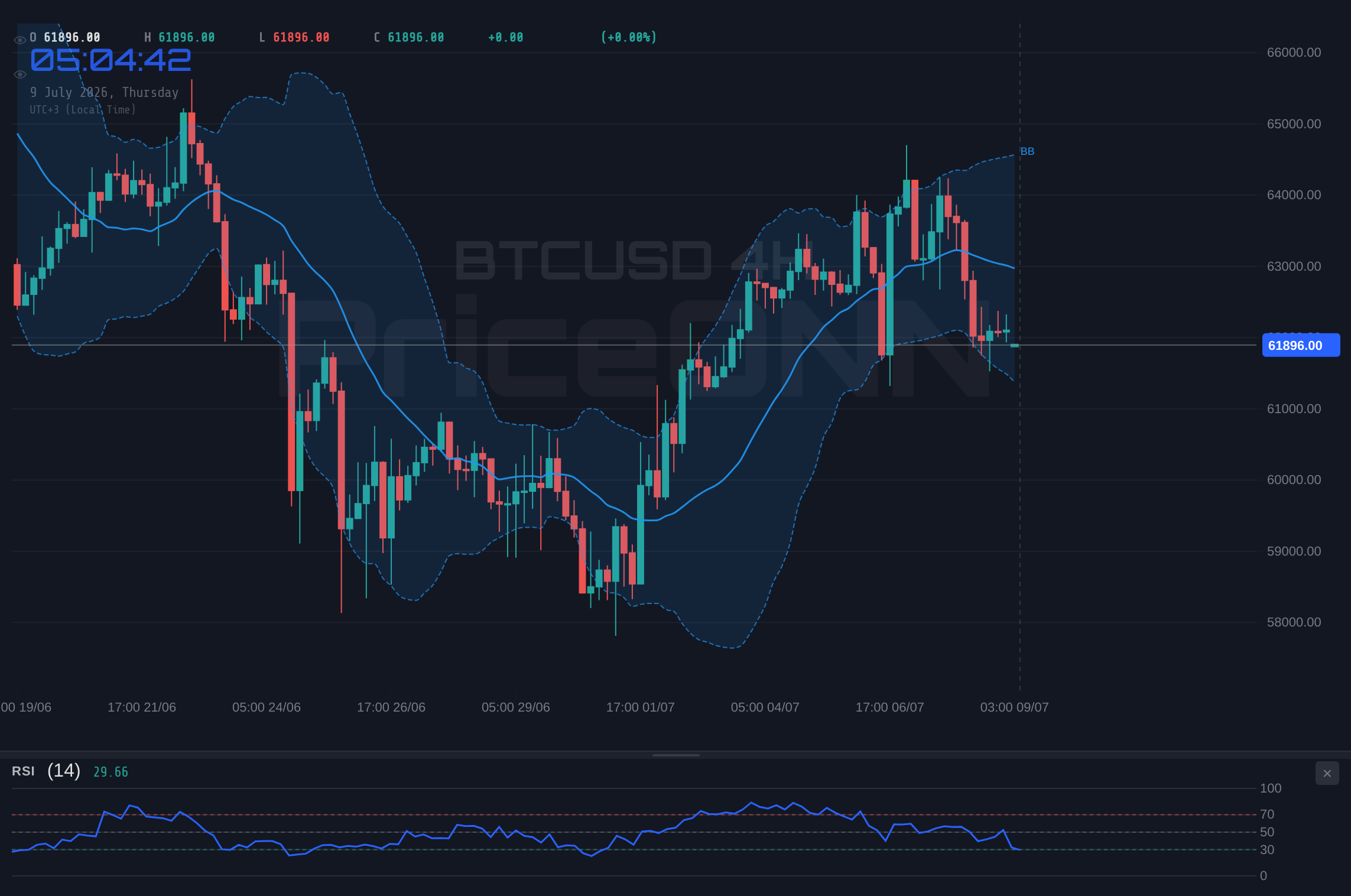Screen dimensions: 1351x896
Task: Click the high value next to H
Action: coord(187,37)
